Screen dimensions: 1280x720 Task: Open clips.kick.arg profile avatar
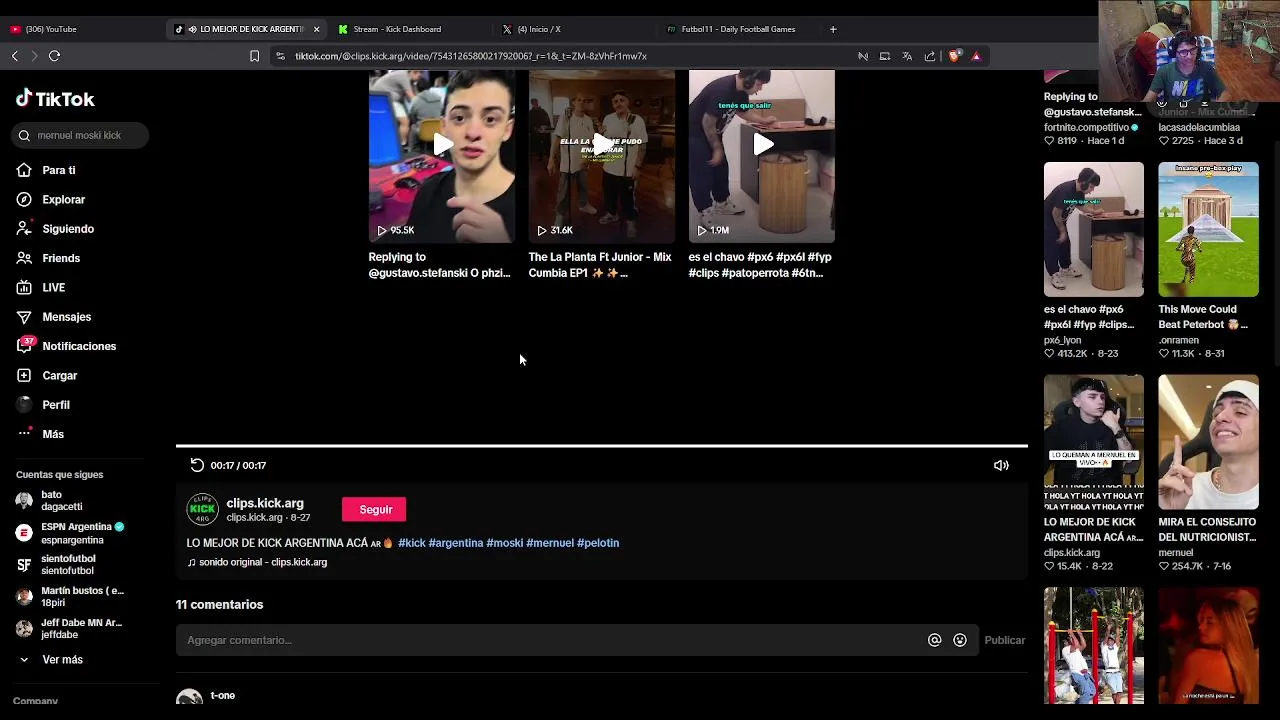pyautogui.click(x=202, y=509)
